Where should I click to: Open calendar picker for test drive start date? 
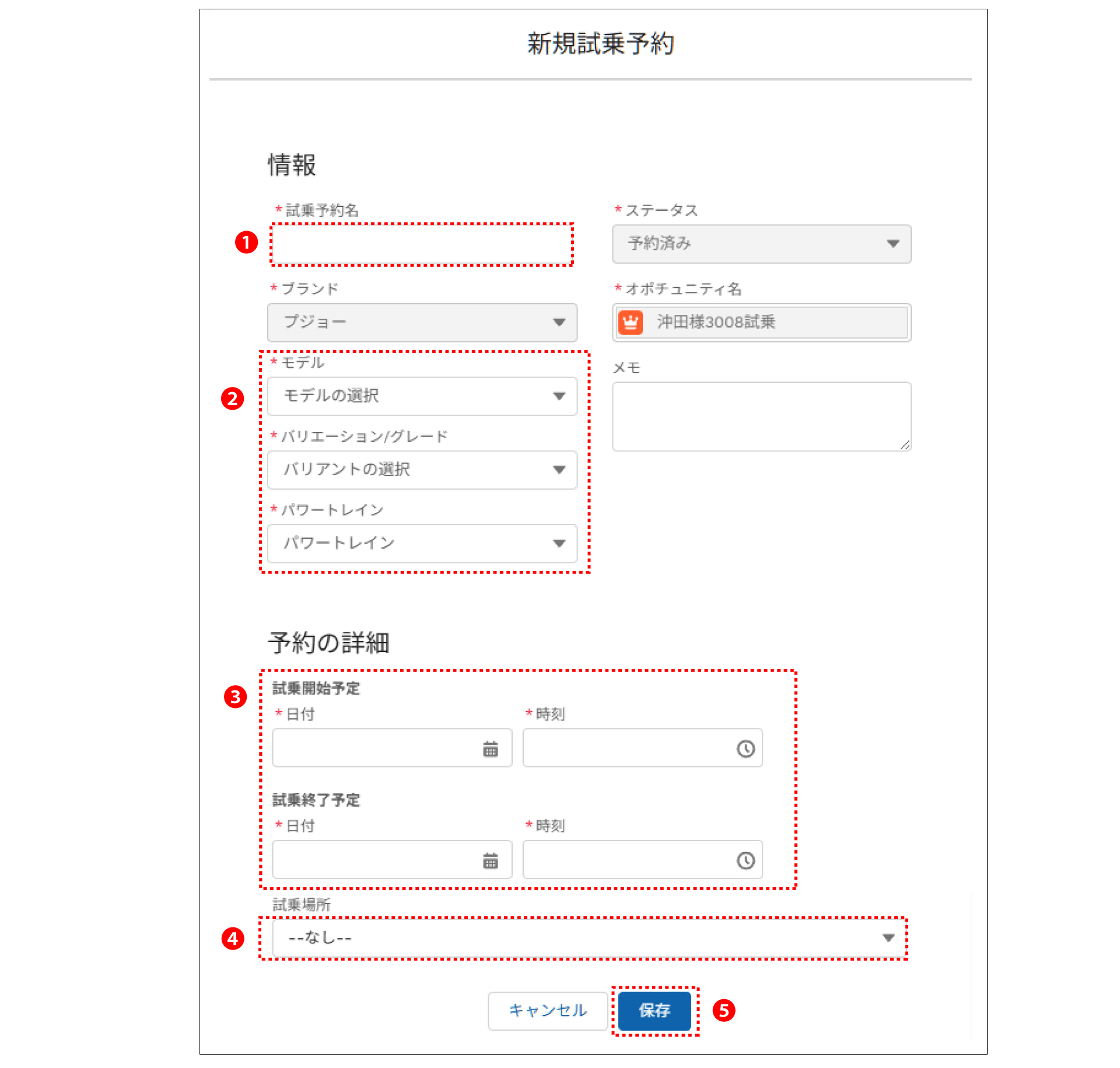click(x=490, y=749)
